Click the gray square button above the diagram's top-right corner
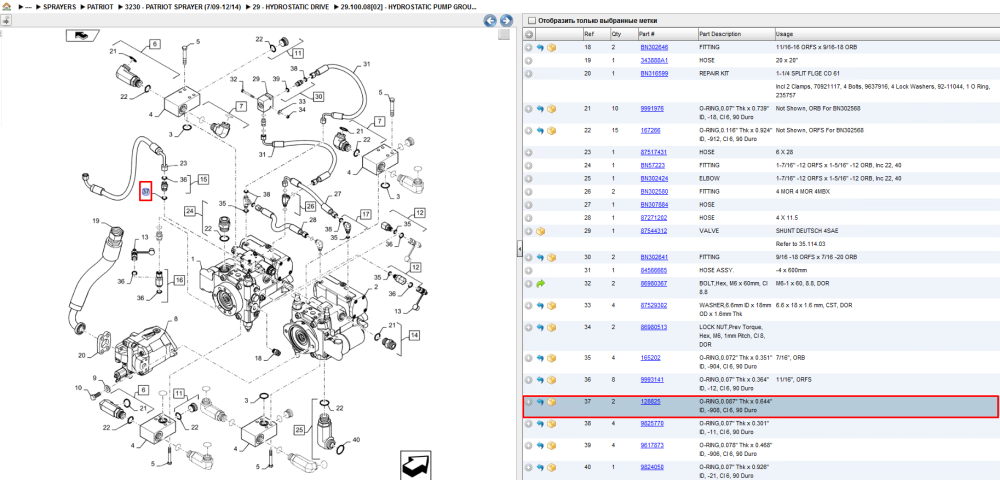This screenshot has height=480, width=1000. (x=504, y=35)
